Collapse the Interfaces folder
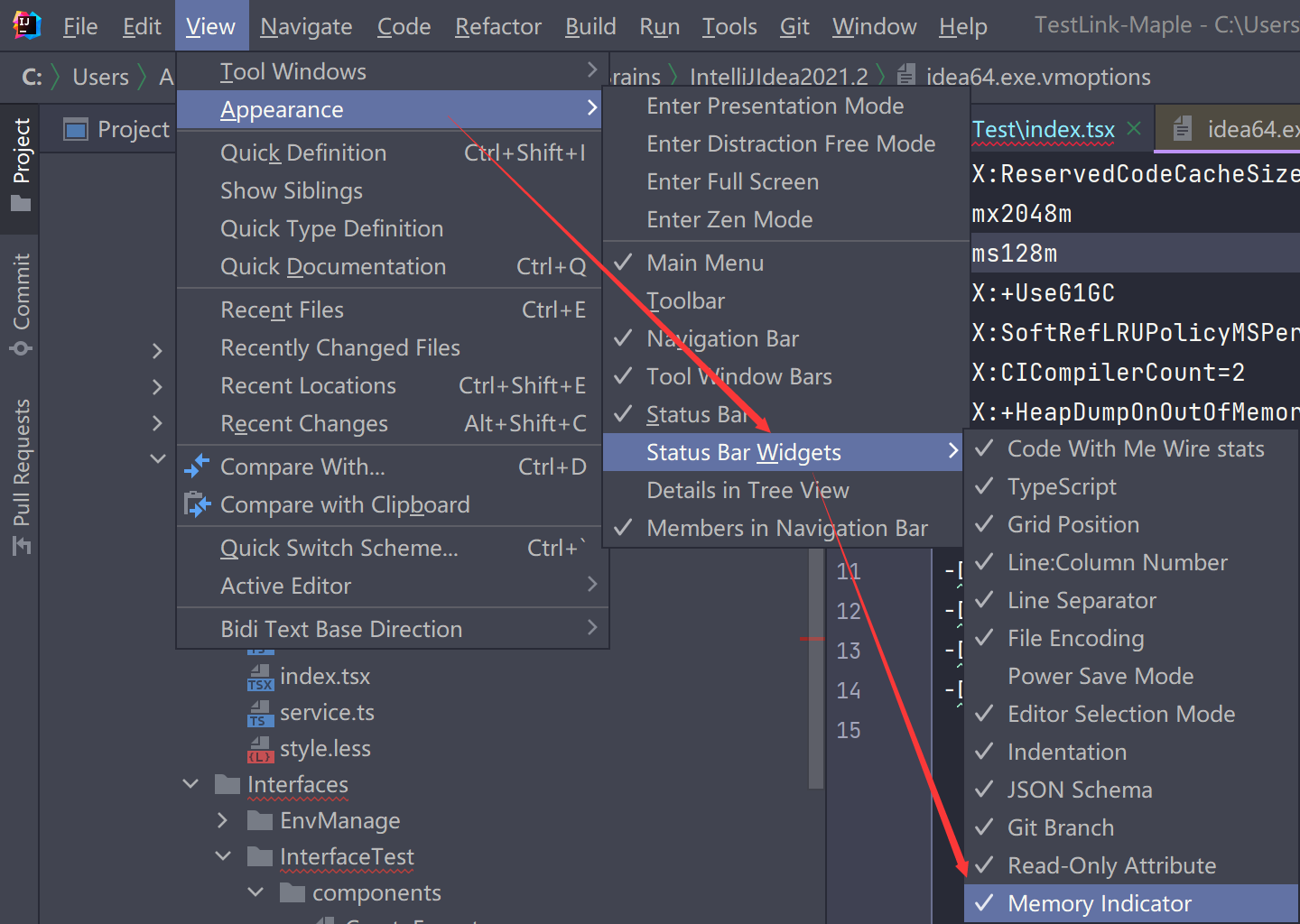This screenshot has width=1300, height=924. [190, 784]
